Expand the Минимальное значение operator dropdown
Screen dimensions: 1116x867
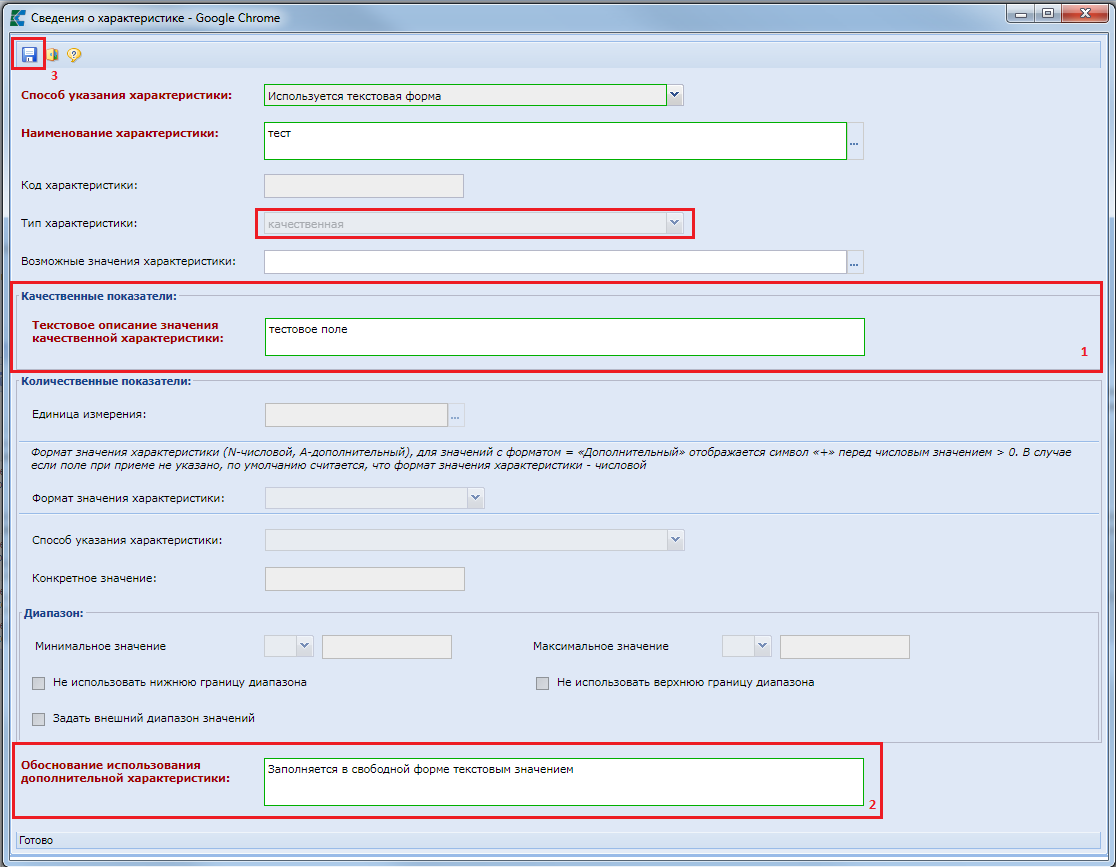point(305,646)
